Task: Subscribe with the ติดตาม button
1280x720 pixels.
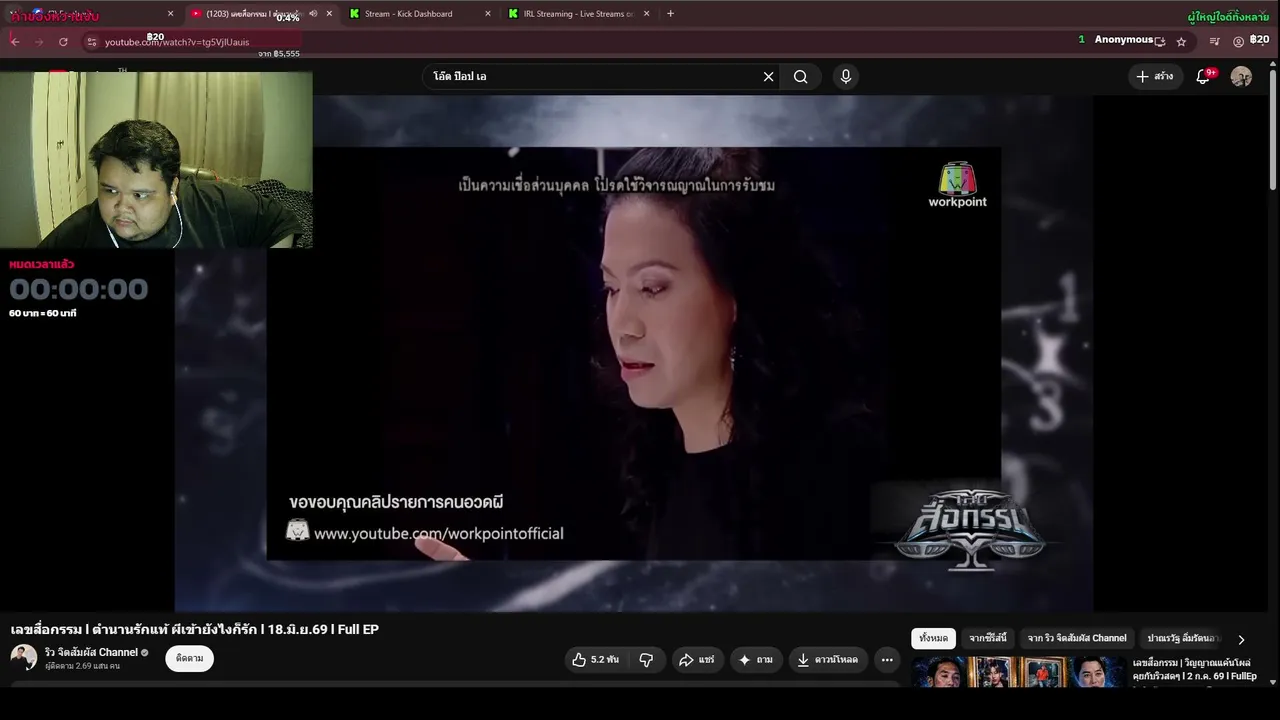Action: click(x=190, y=658)
